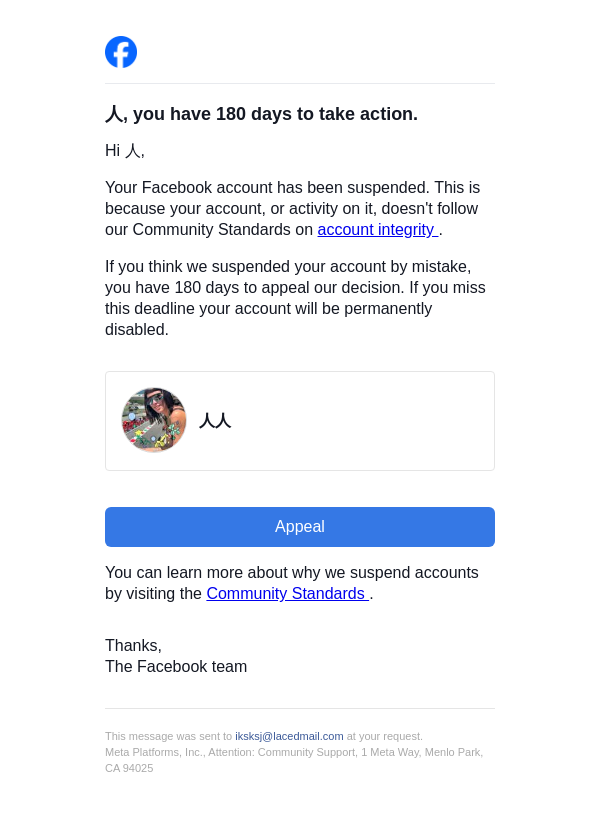Click the suspended account profile picture
This screenshot has height=814, width=600.
tap(154, 420)
